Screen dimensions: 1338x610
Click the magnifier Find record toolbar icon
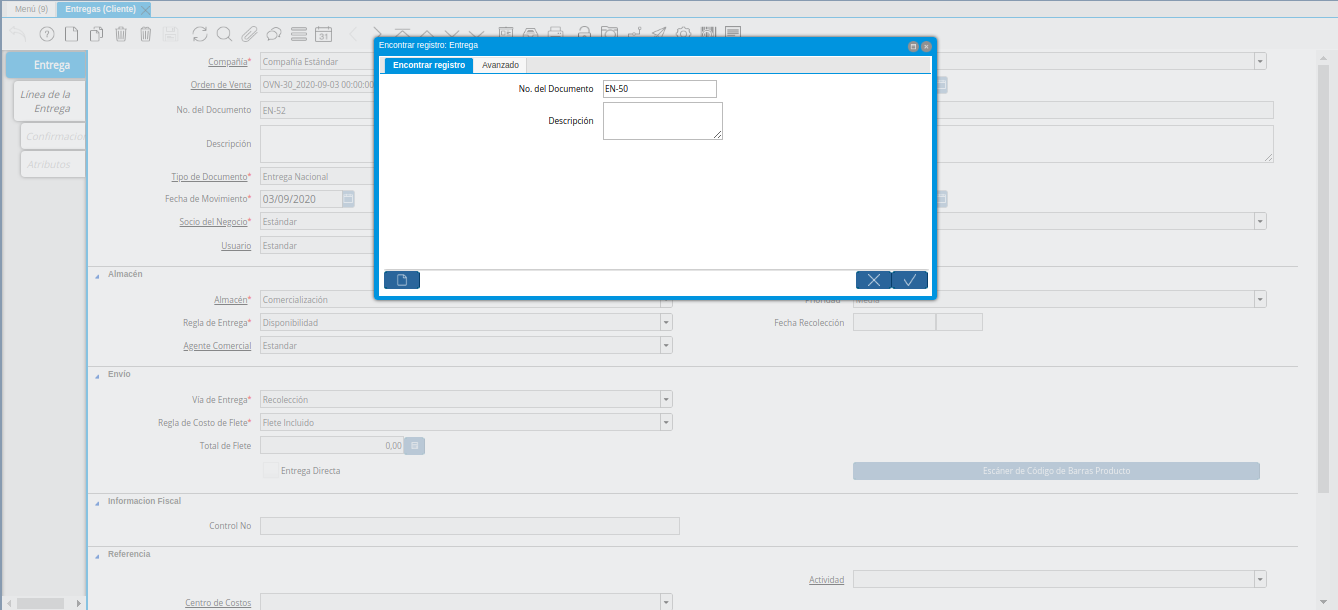click(x=224, y=34)
